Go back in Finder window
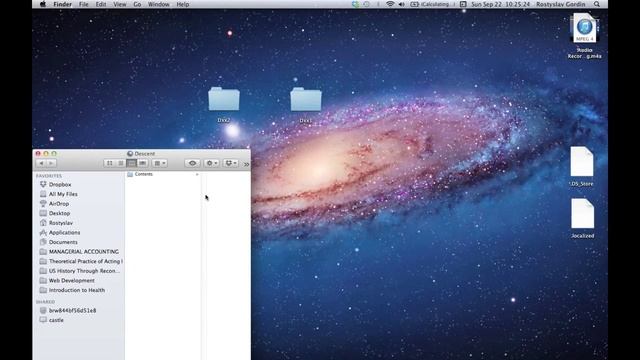Viewport: 640px width, 360px height. click(41, 163)
